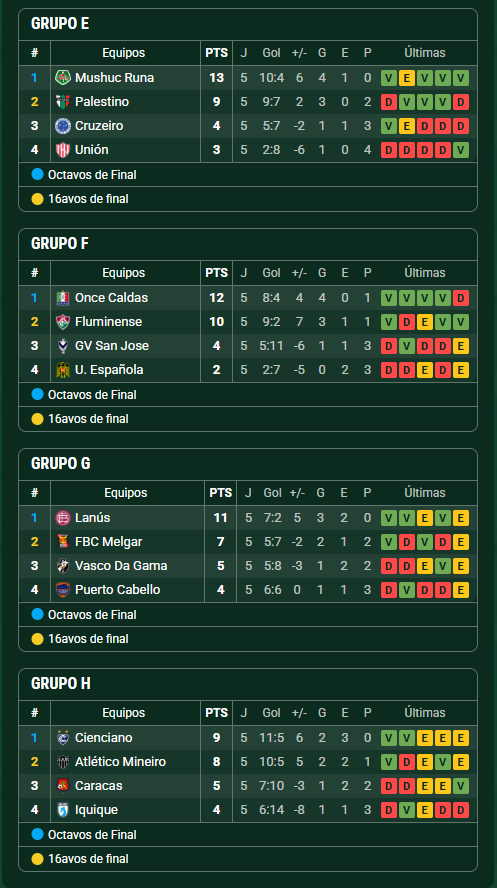497x888 pixels.
Task: Select the Cruzeiro club logo
Action: click(x=62, y=126)
